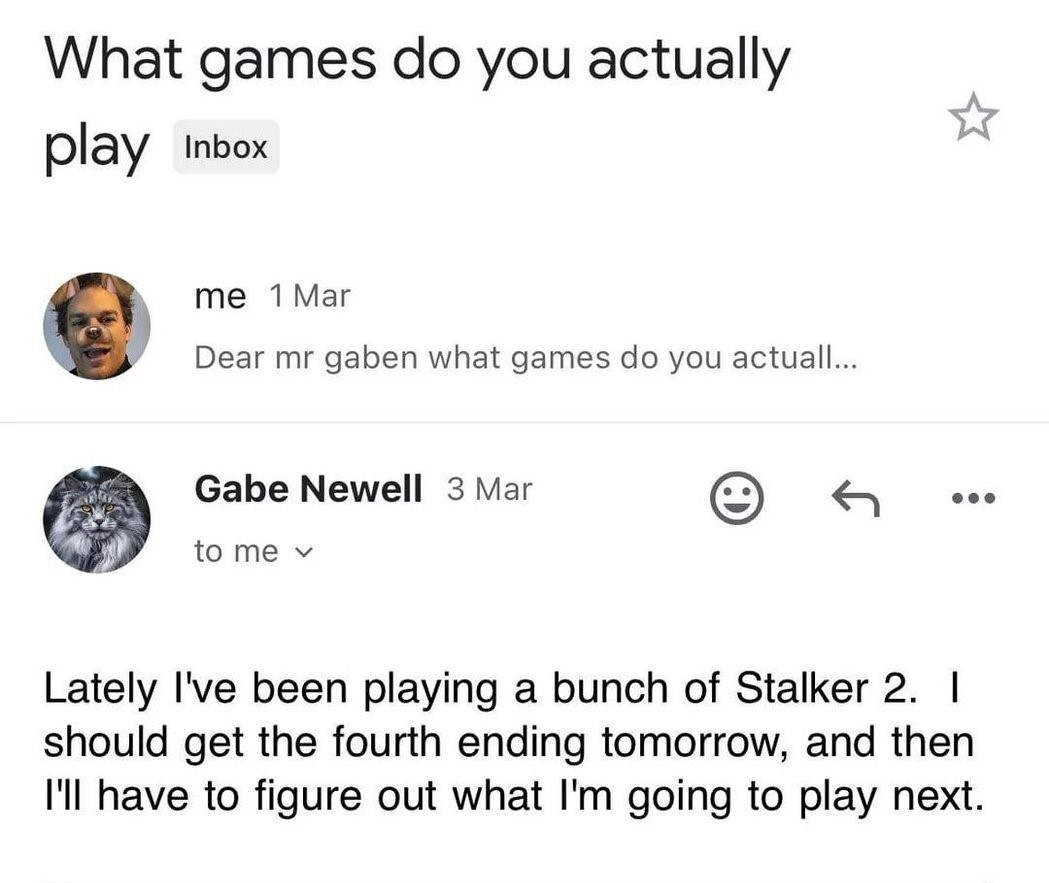Star this email conversation
1049x883 pixels.
point(973,117)
